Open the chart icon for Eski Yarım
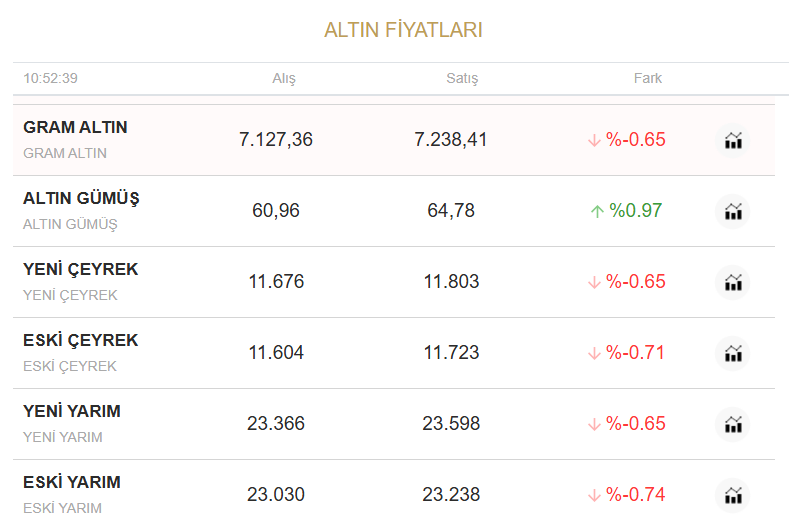Image resolution: width=789 pixels, height=525 pixels. pos(733,495)
